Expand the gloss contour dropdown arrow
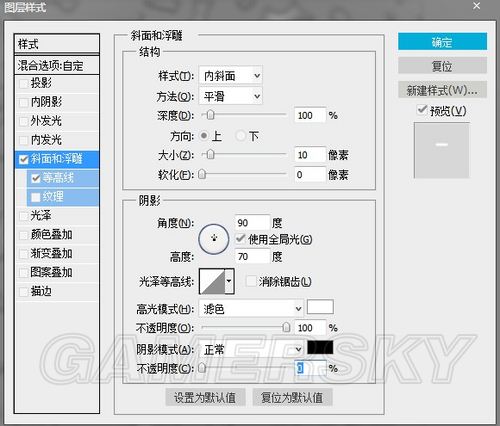The height and width of the screenshot is (426, 500). tap(229, 281)
